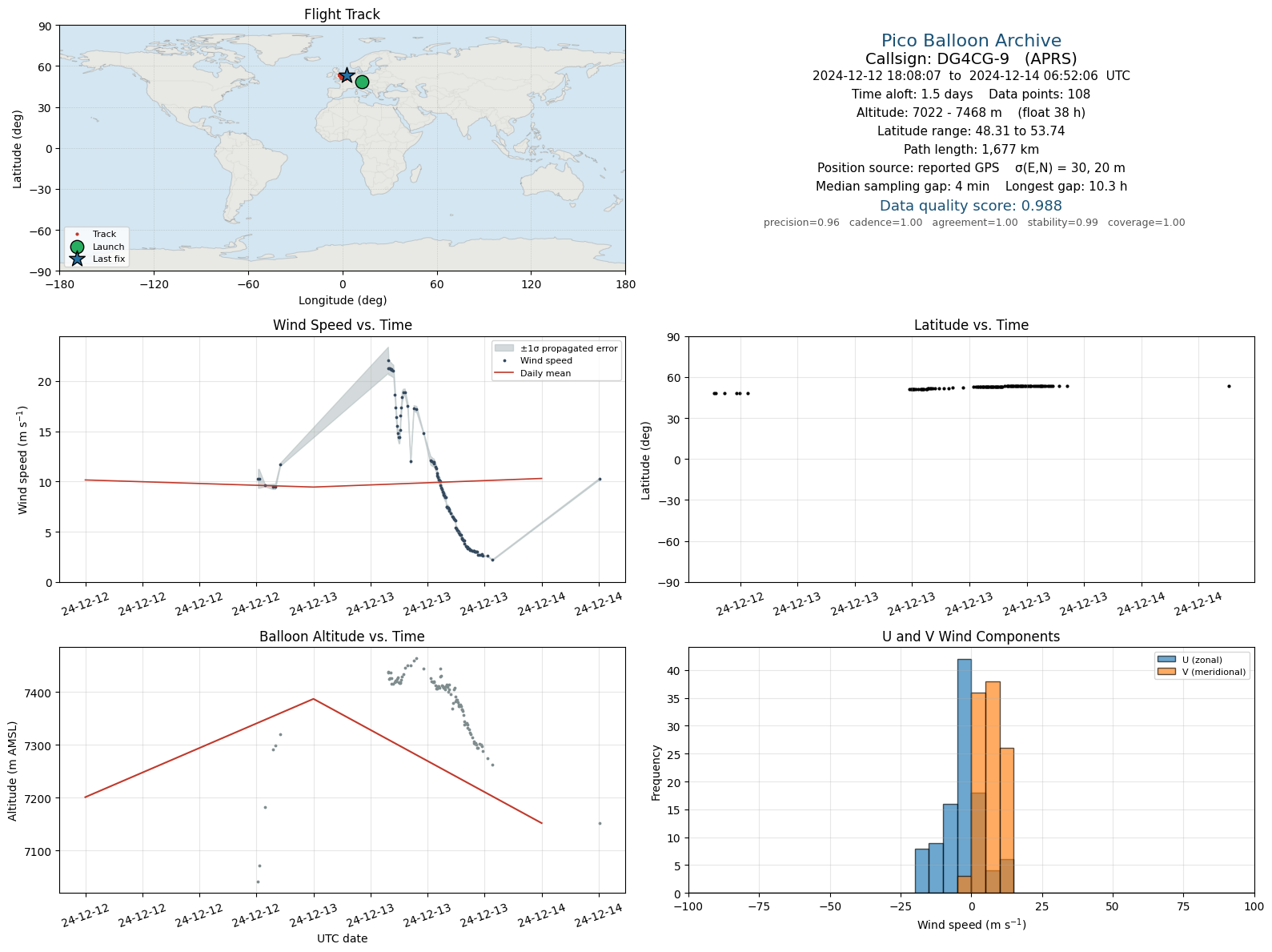Click the "Latitude (deg)" label of the Flight Track map

coord(17,149)
